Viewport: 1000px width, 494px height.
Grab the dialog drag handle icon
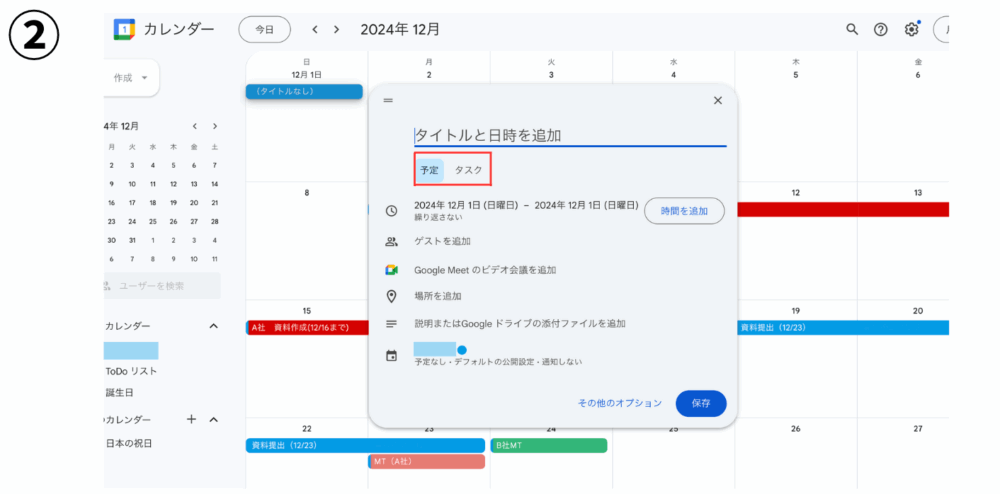coord(388,100)
